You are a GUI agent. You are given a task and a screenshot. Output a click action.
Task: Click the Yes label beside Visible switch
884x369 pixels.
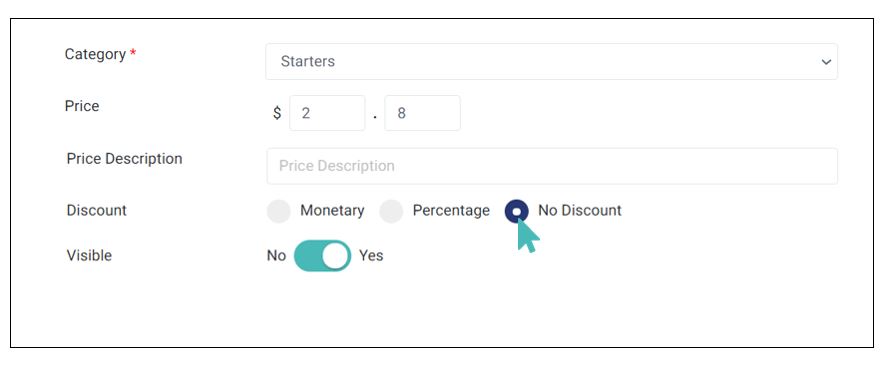click(371, 256)
